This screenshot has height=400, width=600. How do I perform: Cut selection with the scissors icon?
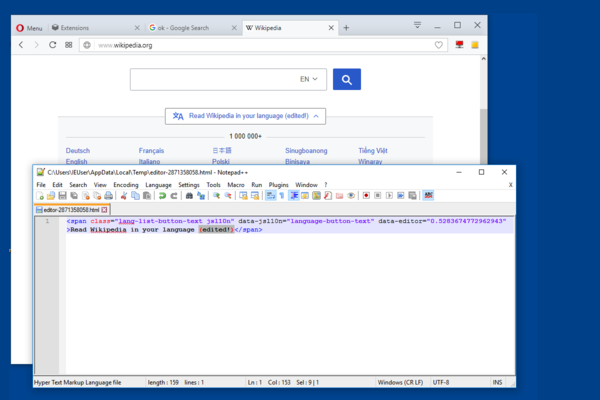pyautogui.click(x=124, y=196)
